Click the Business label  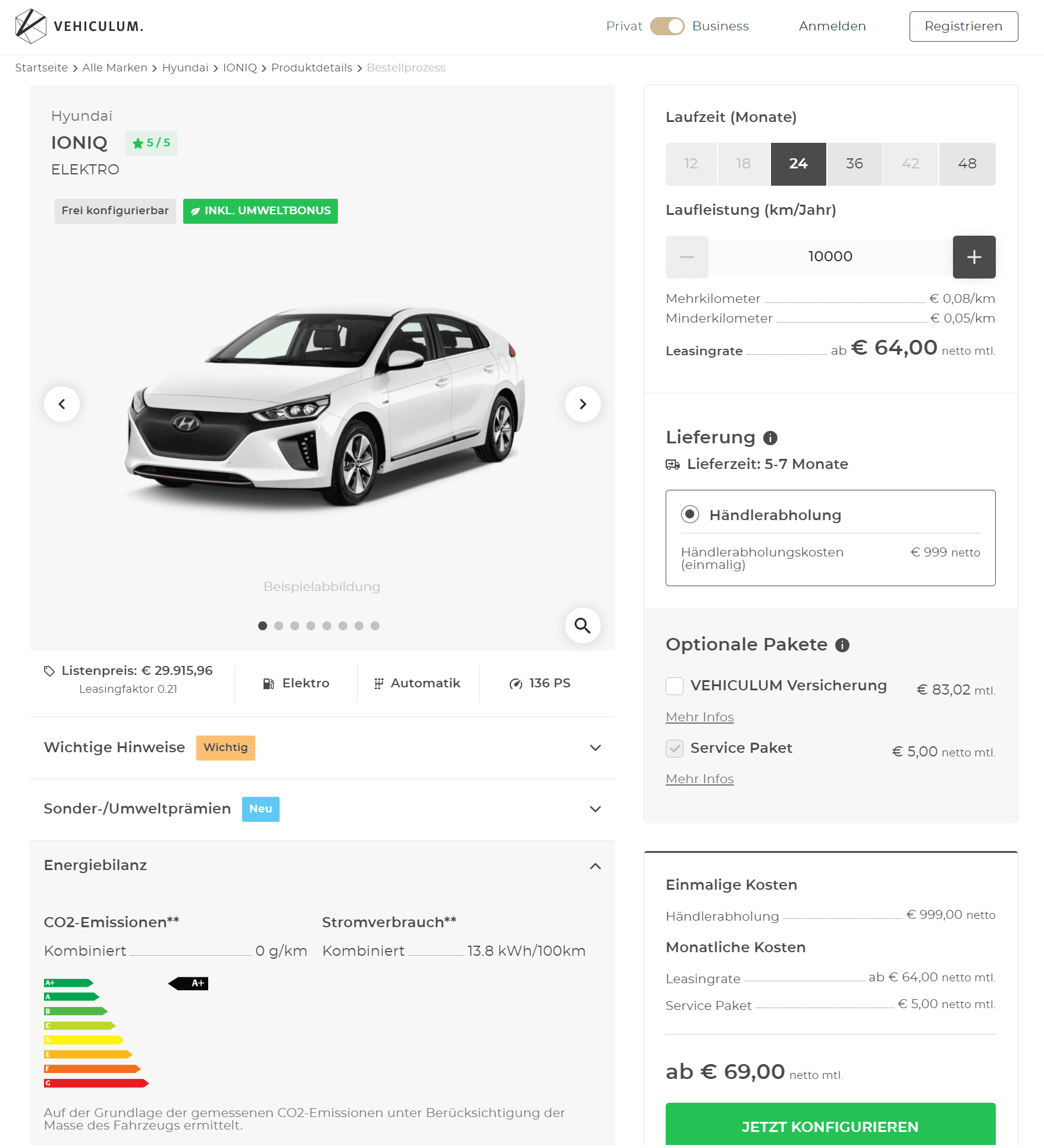[x=720, y=26]
